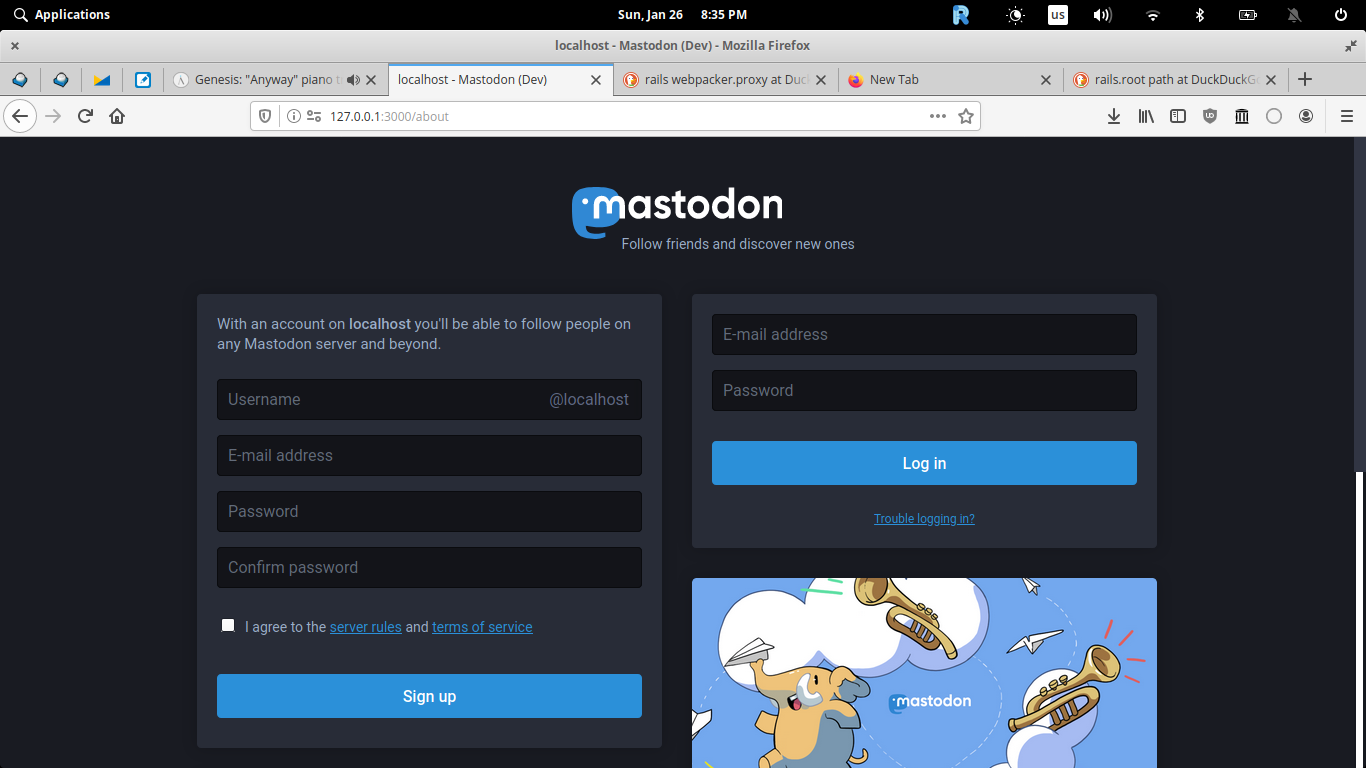Open the uBlock Origin extension icon
1366x768 pixels.
pos(1210,116)
